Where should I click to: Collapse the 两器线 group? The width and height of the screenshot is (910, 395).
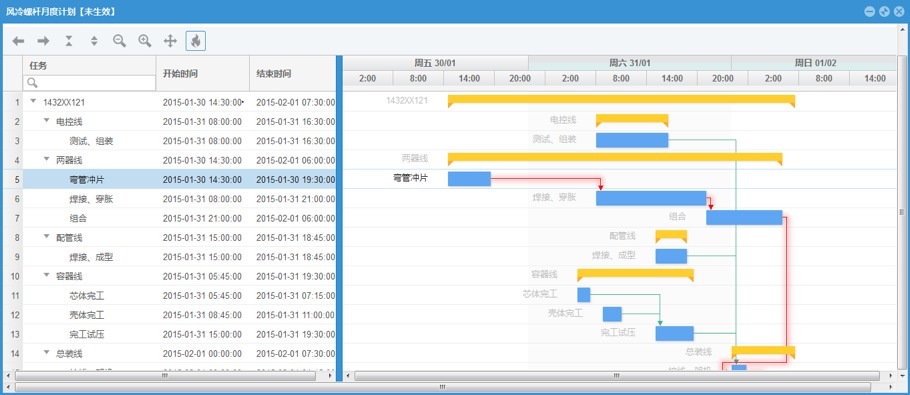click(x=46, y=159)
